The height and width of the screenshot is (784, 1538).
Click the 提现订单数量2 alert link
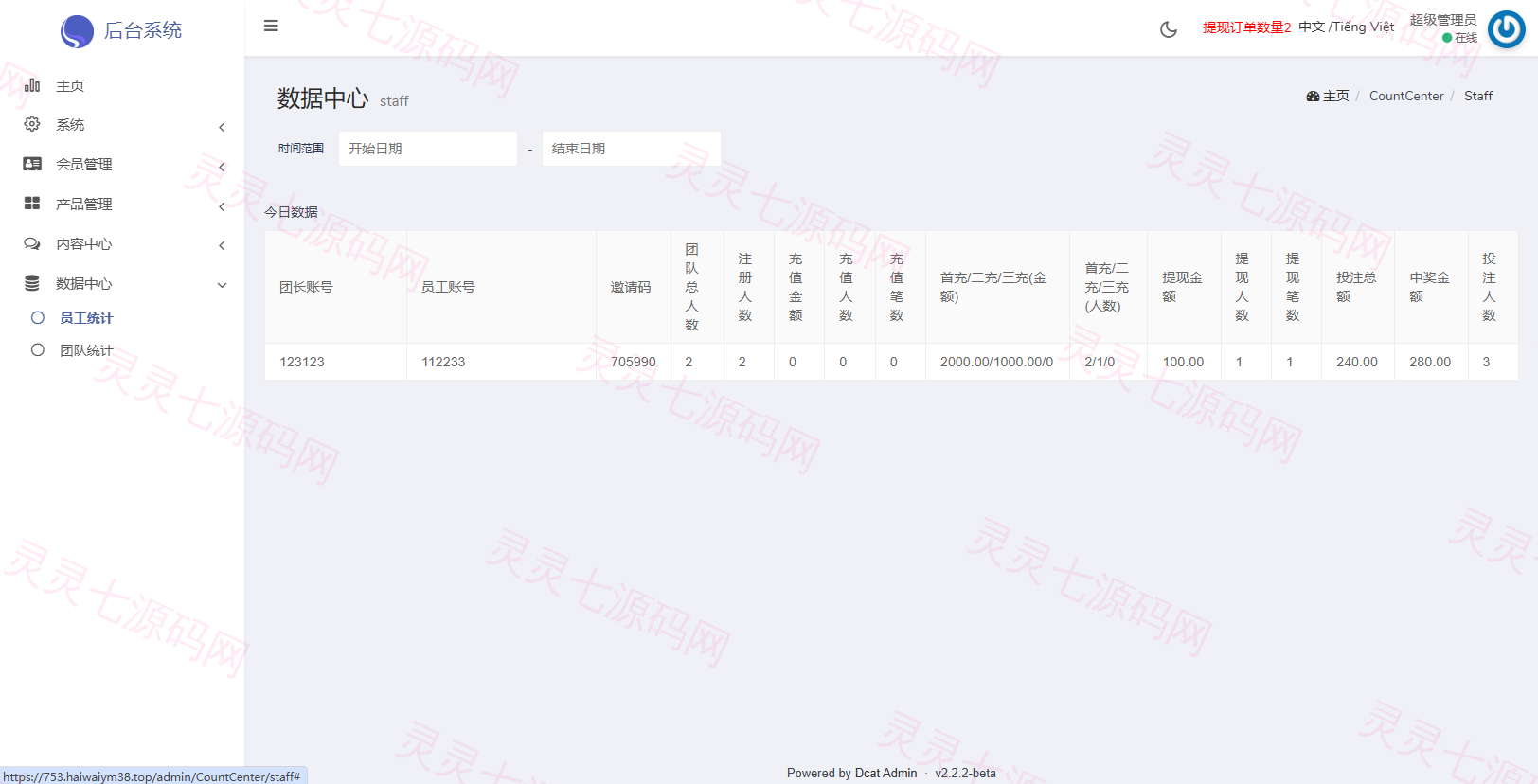[1246, 27]
